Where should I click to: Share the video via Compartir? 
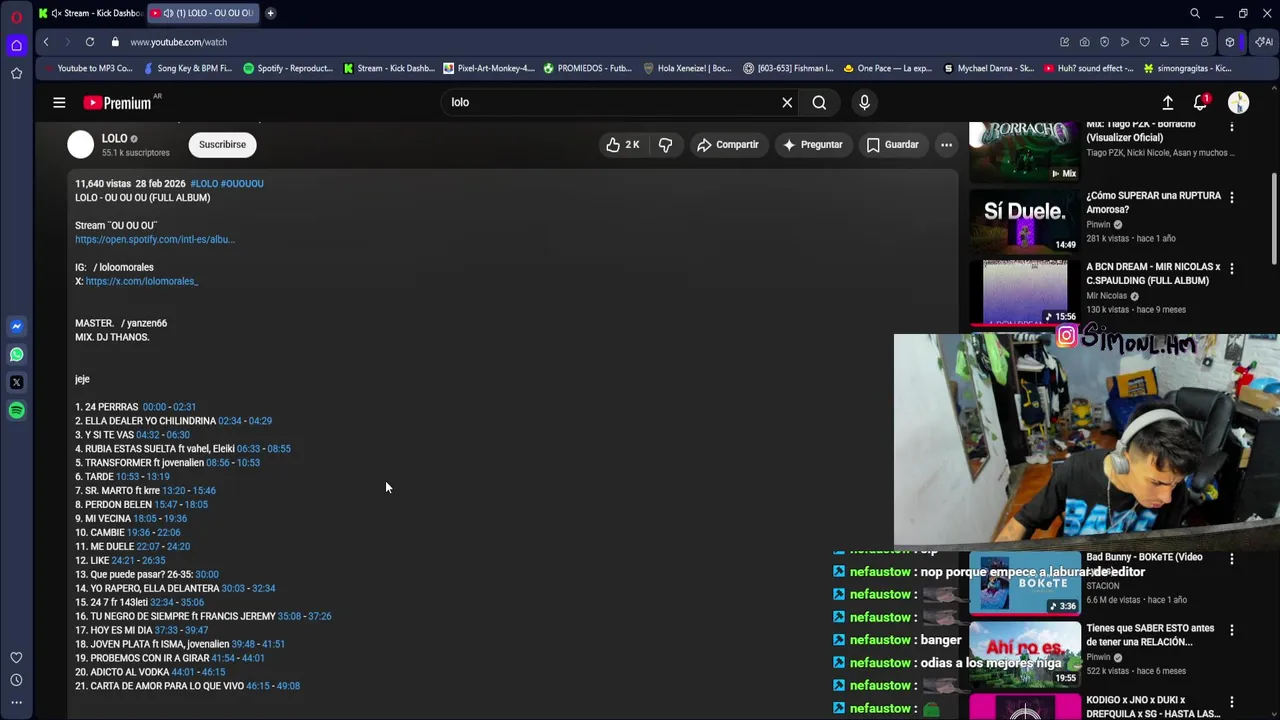(728, 145)
